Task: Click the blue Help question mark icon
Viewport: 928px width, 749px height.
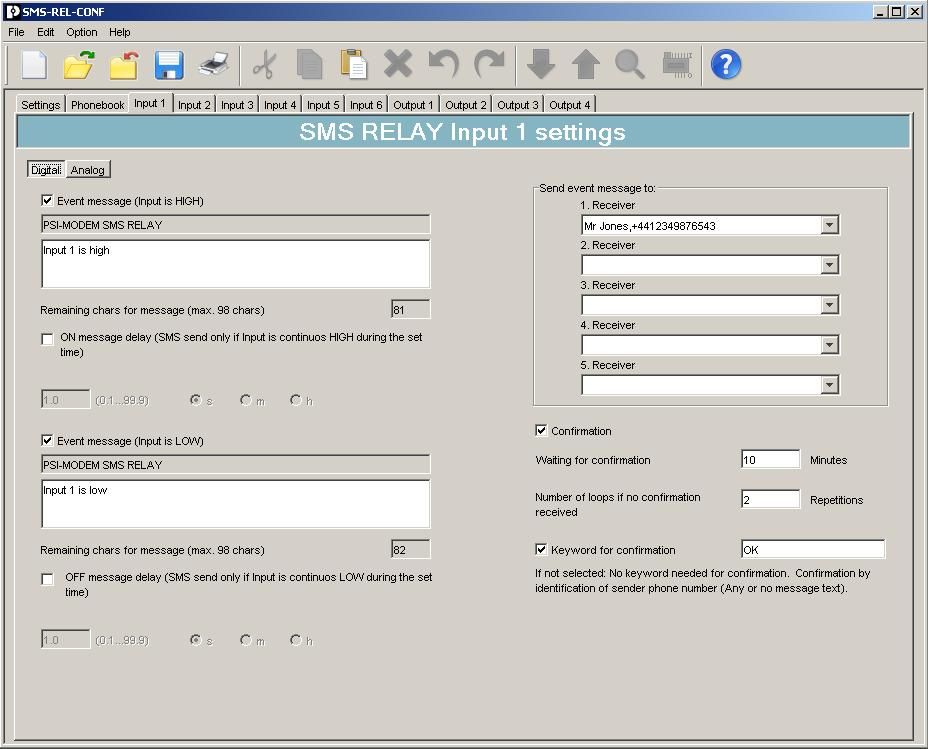Action: pos(726,64)
